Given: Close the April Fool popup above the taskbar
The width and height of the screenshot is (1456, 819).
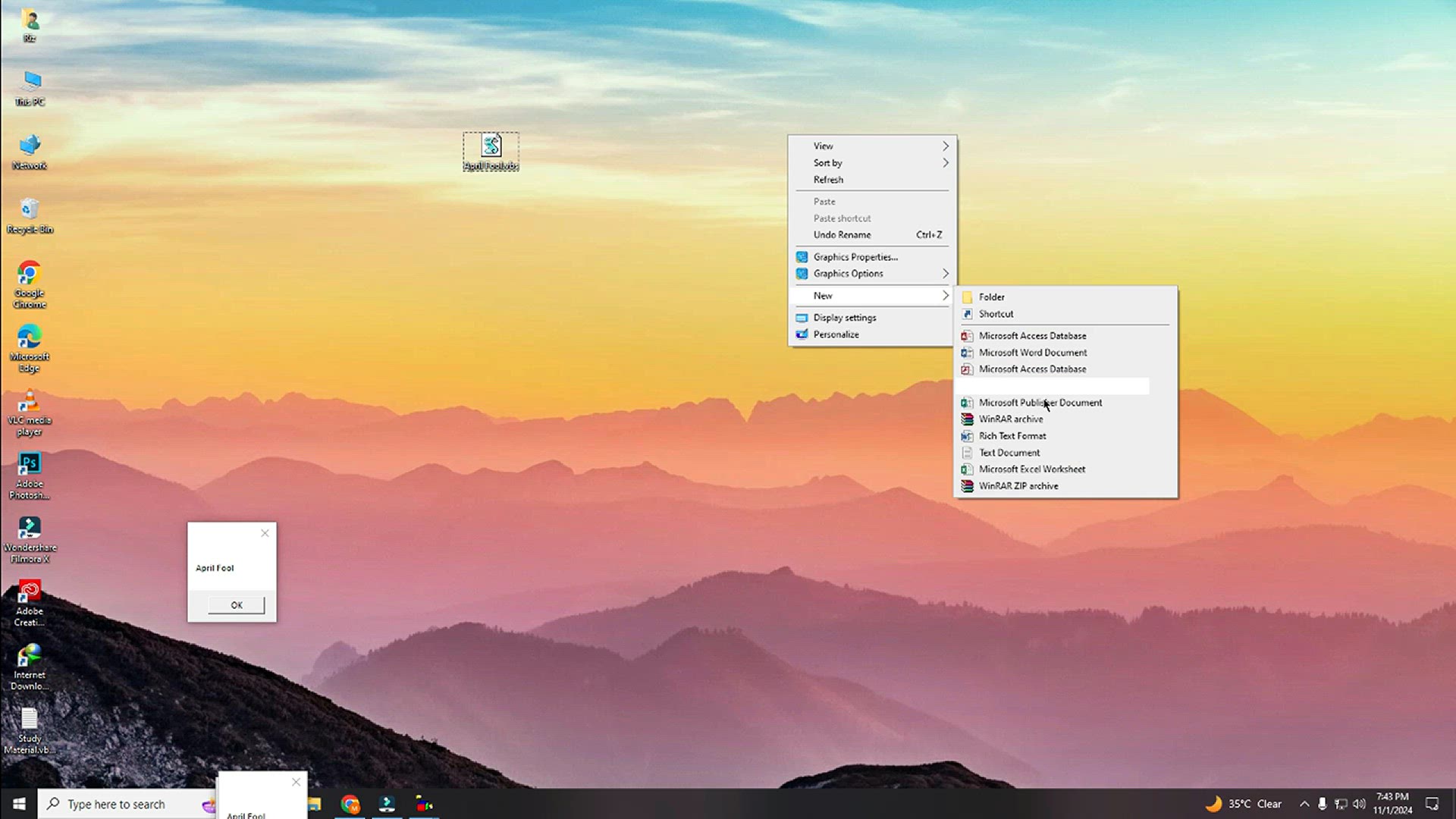Looking at the screenshot, I should pyautogui.click(x=296, y=782).
